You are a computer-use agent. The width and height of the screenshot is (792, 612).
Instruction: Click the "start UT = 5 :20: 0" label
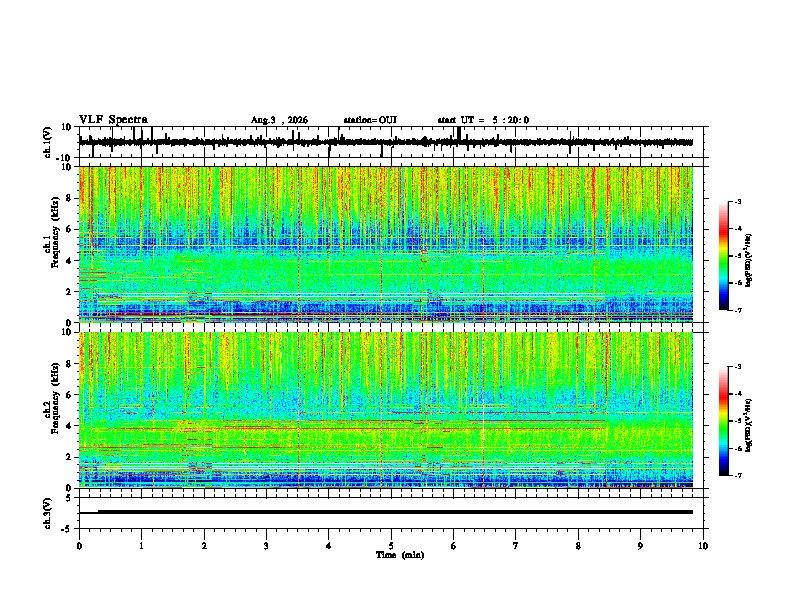click(483, 120)
